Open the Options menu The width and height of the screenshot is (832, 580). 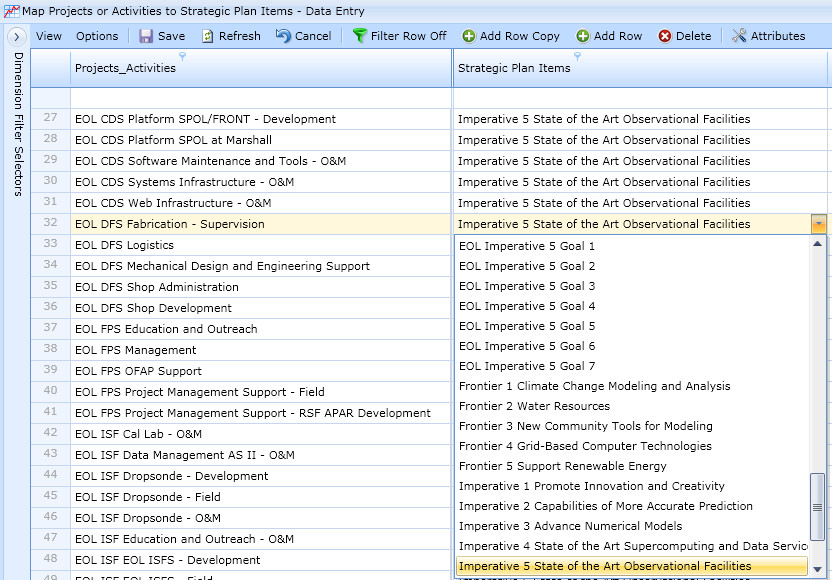click(97, 36)
